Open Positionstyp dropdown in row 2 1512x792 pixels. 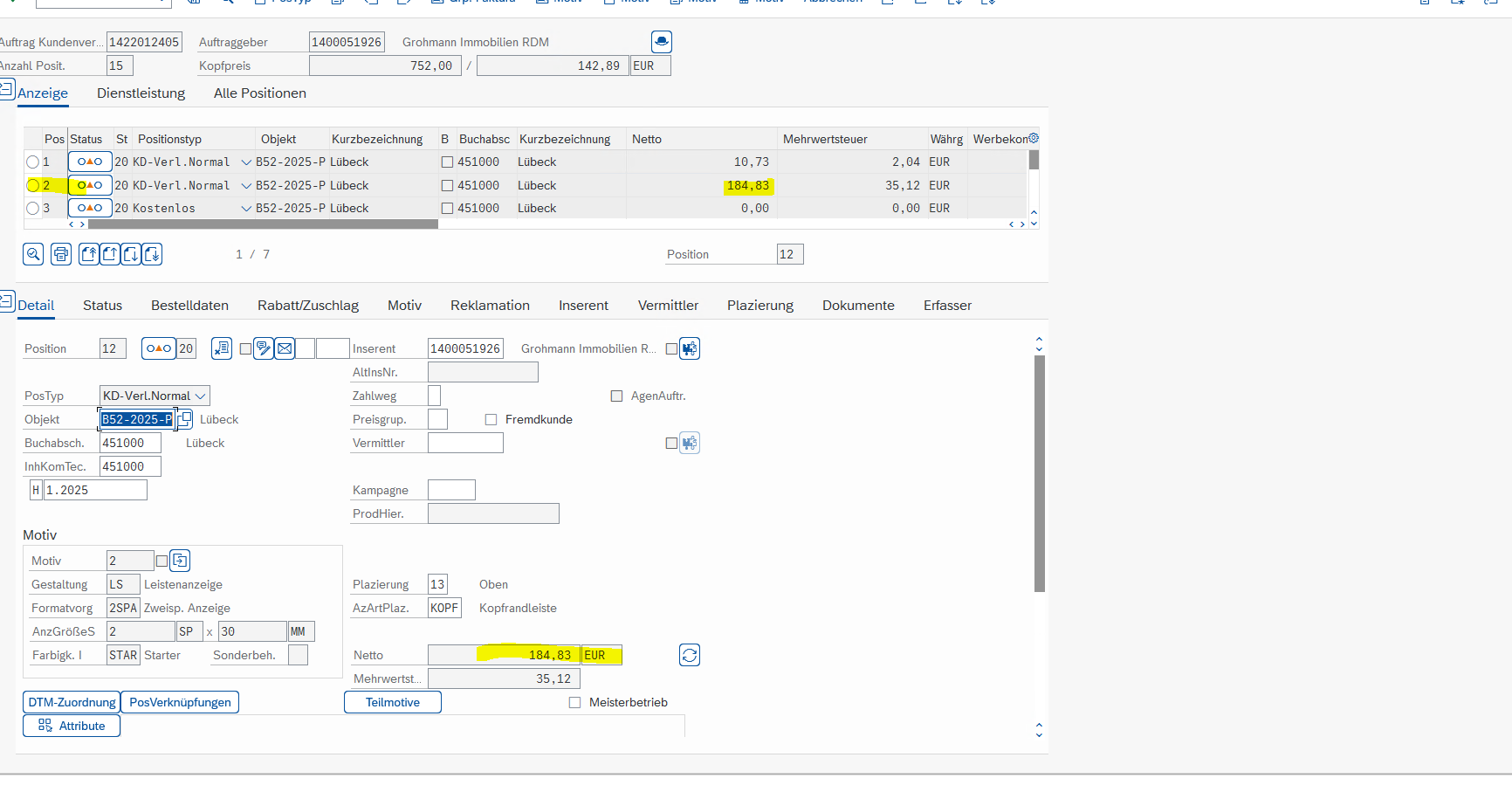click(x=246, y=185)
